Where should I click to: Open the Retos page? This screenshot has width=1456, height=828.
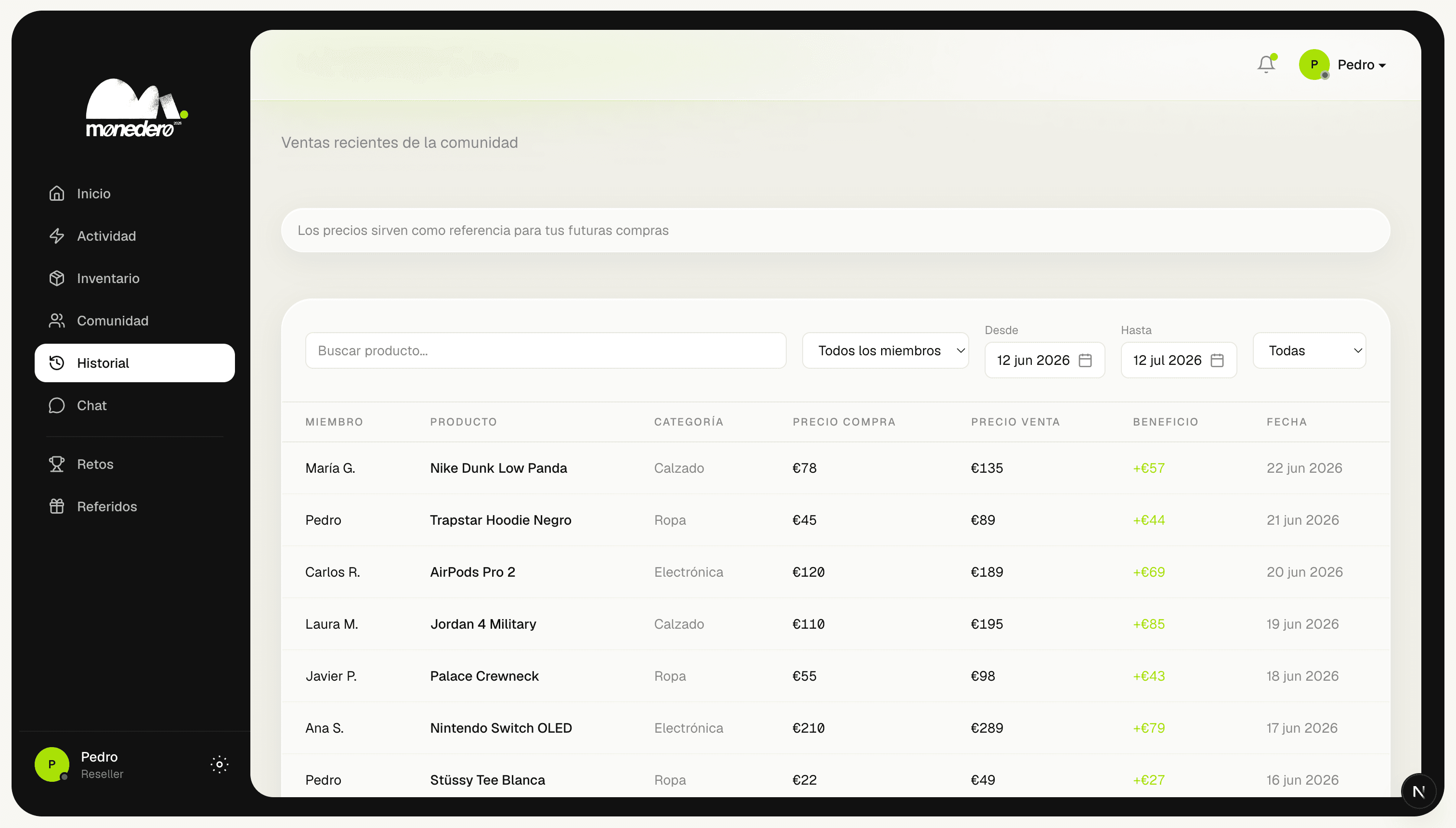point(135,464)
